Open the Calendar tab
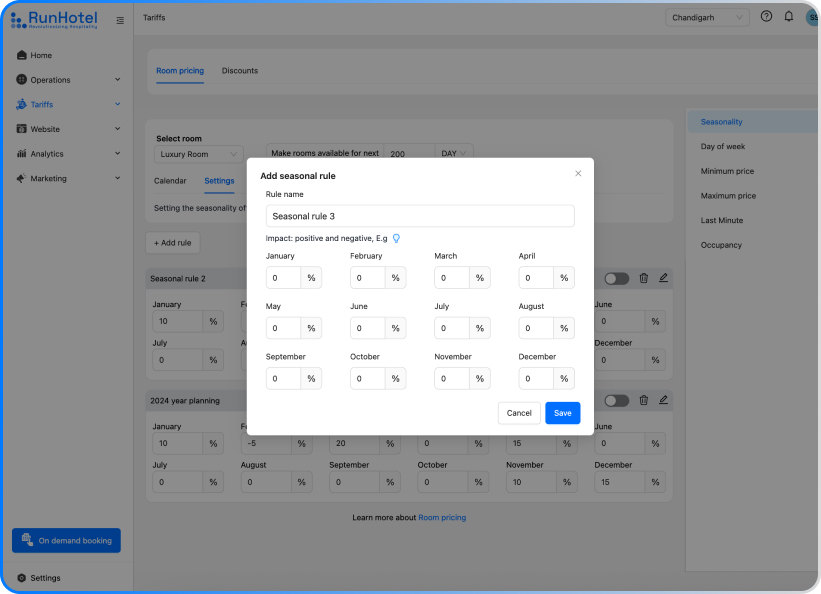 click(x=170, y=181)
